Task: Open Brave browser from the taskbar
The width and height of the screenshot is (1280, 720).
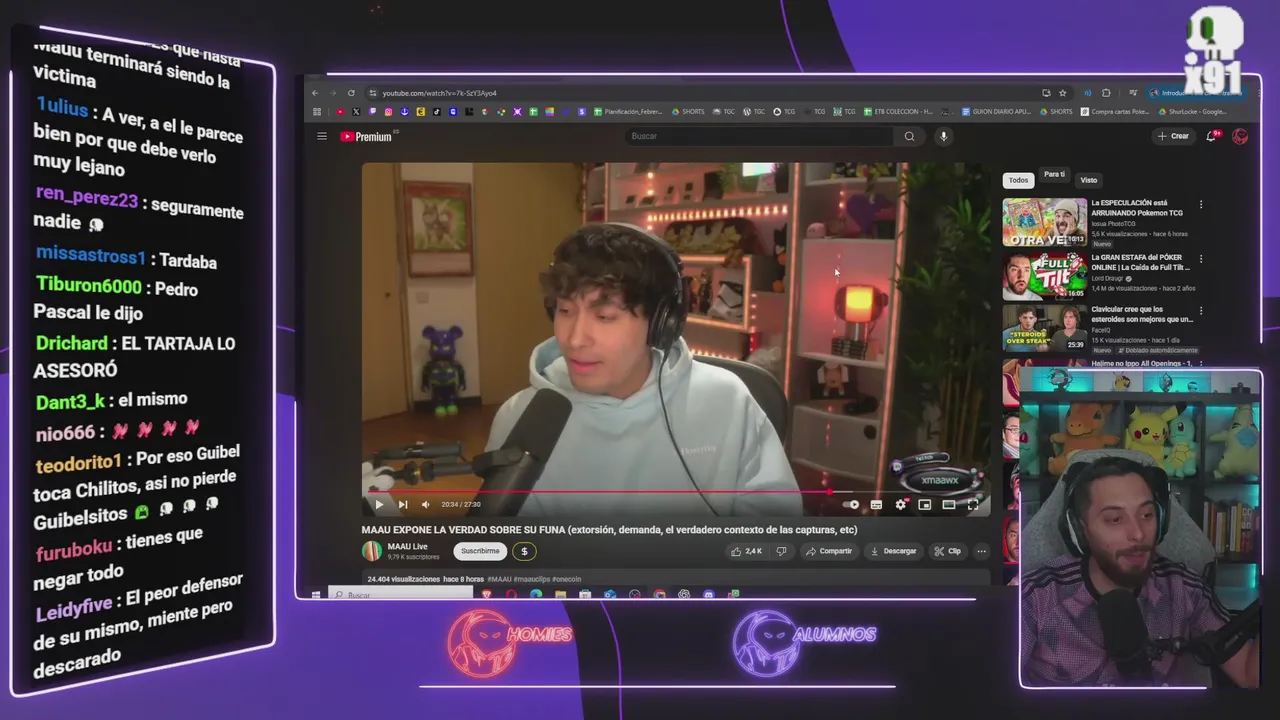Action: click(487, 595)
